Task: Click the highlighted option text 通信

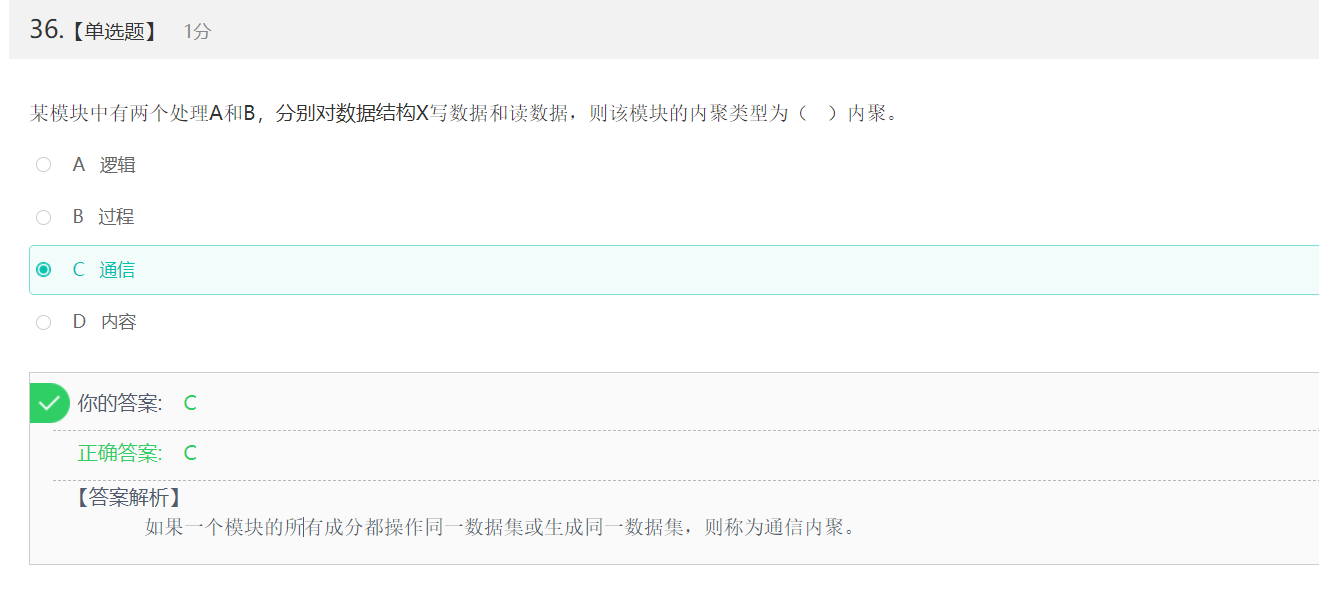Action: tap(117, 270)
